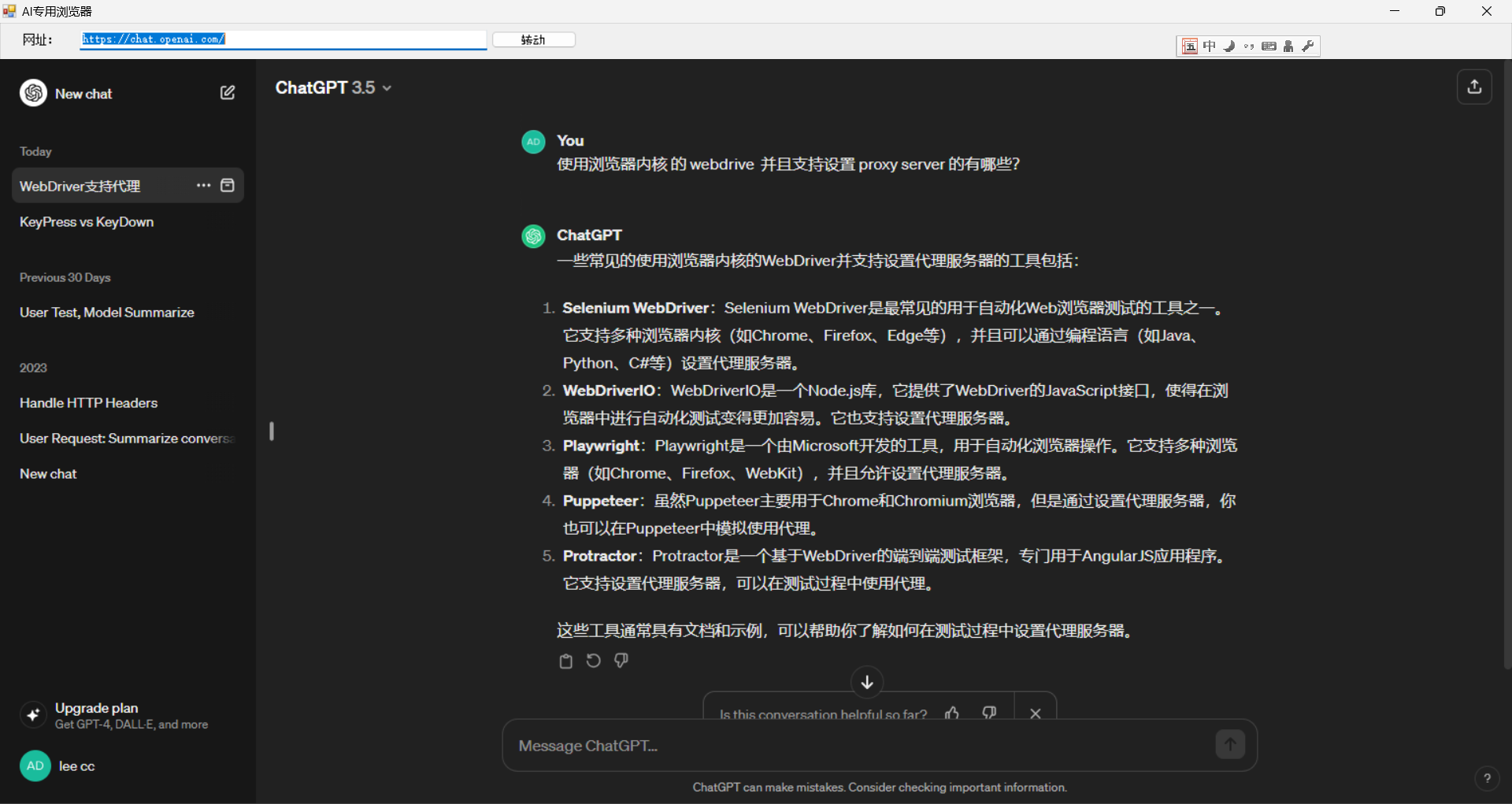
Task: Click the new chat compose icon
Action: click(x=228, y=93)
